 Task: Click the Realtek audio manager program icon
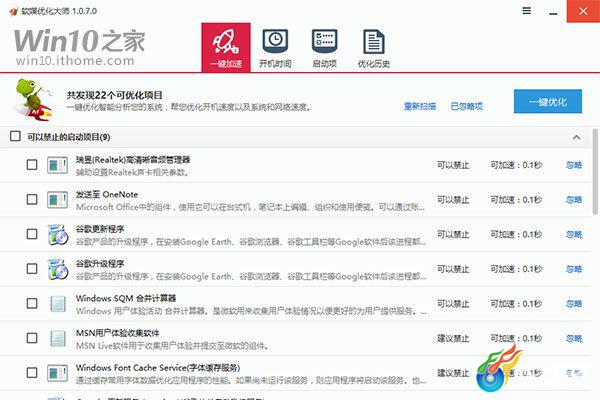point(58,165)
